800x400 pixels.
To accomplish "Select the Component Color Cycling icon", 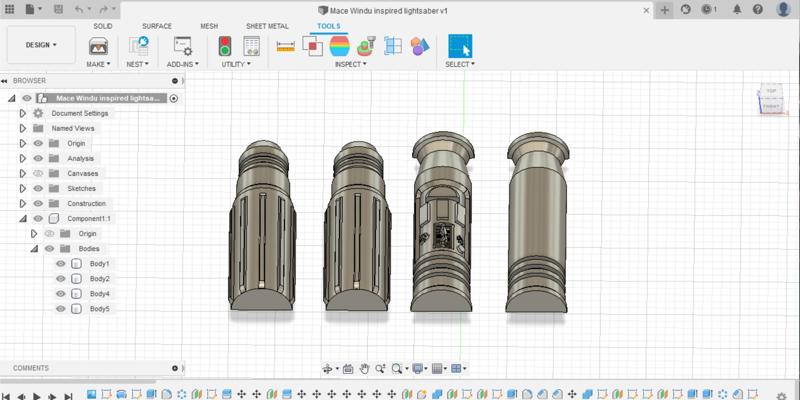I will 419,46.
